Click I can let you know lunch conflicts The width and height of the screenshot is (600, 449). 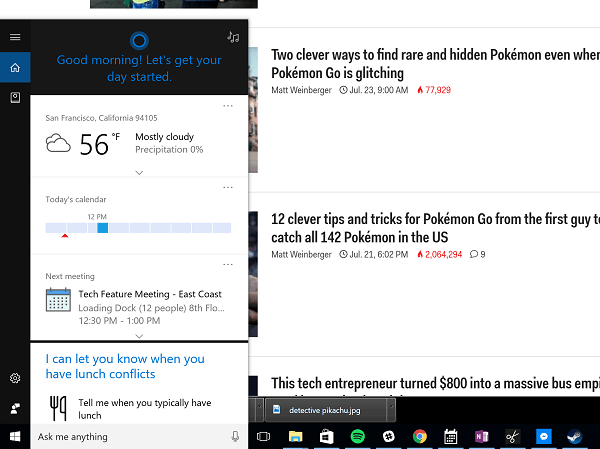click(125, 366)
